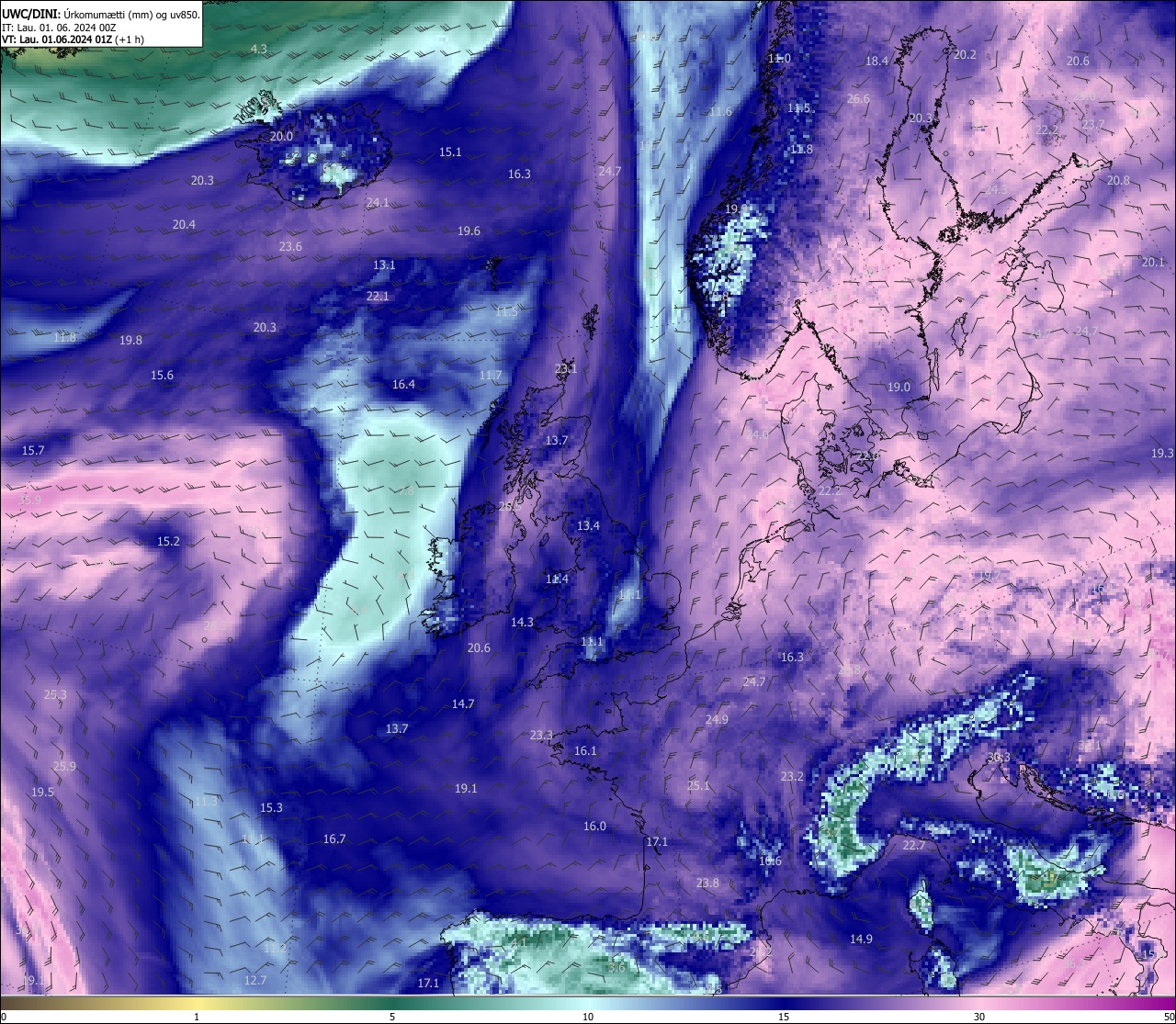Click the 25.1 value label
This screenshot has height=1024, width=1176.
(698, 785)
